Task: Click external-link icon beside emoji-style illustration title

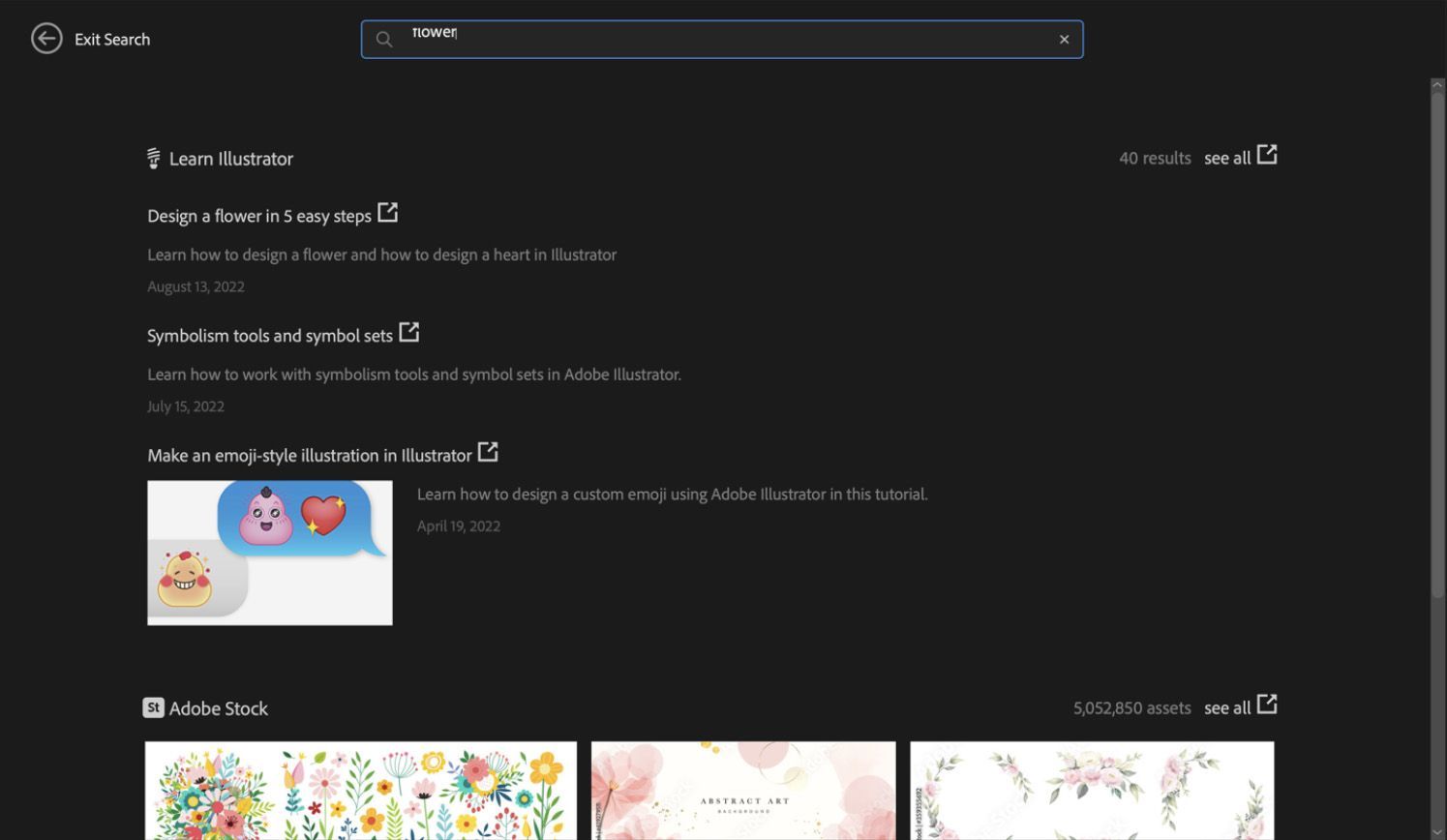Action: (488, 452)
